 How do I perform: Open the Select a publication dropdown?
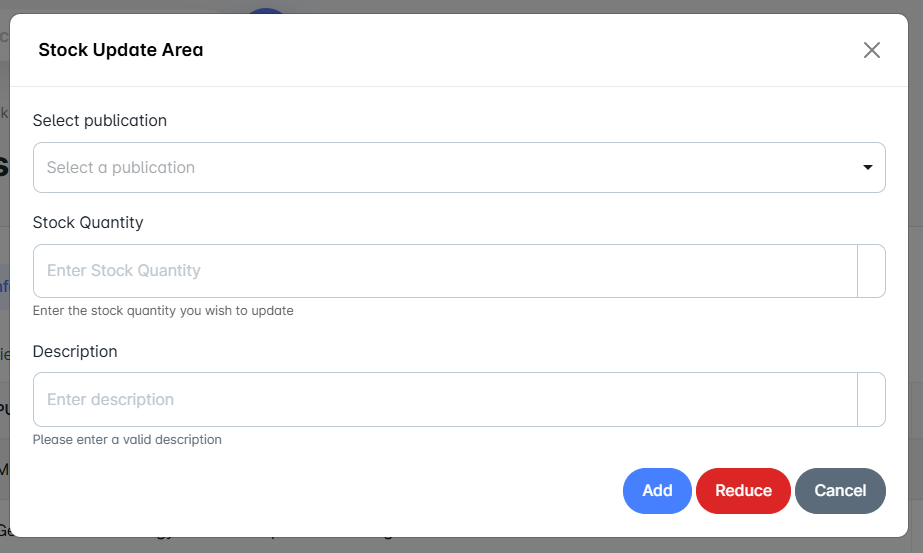[440, 167]
